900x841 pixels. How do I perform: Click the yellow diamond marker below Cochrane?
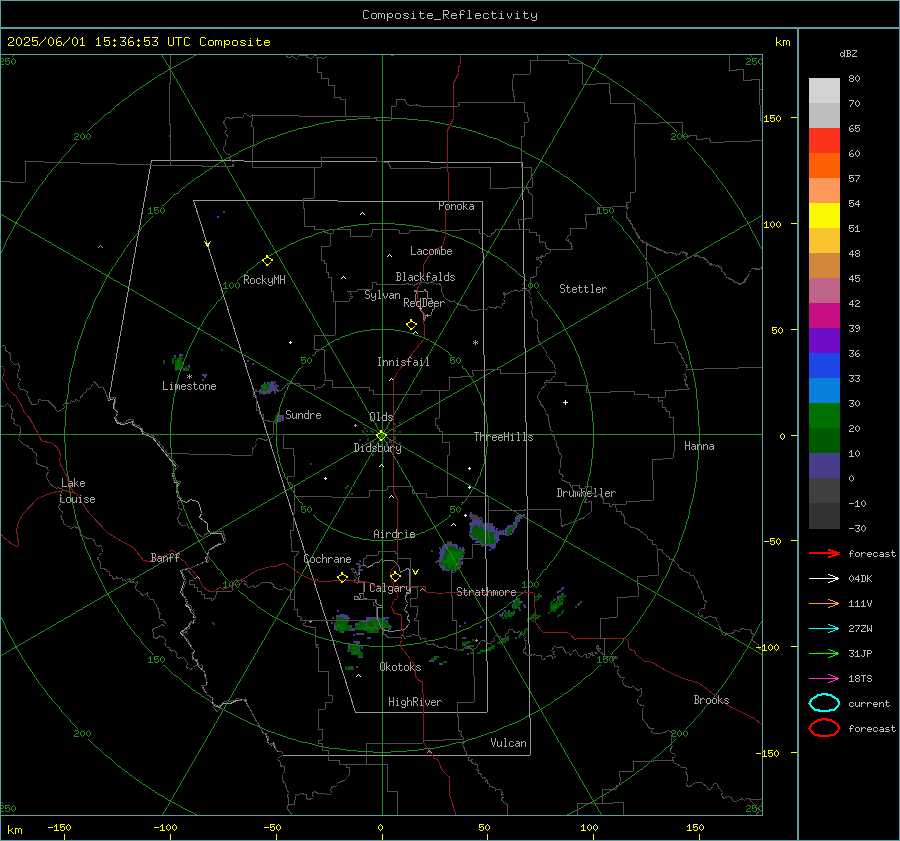(x=343, y=577)
